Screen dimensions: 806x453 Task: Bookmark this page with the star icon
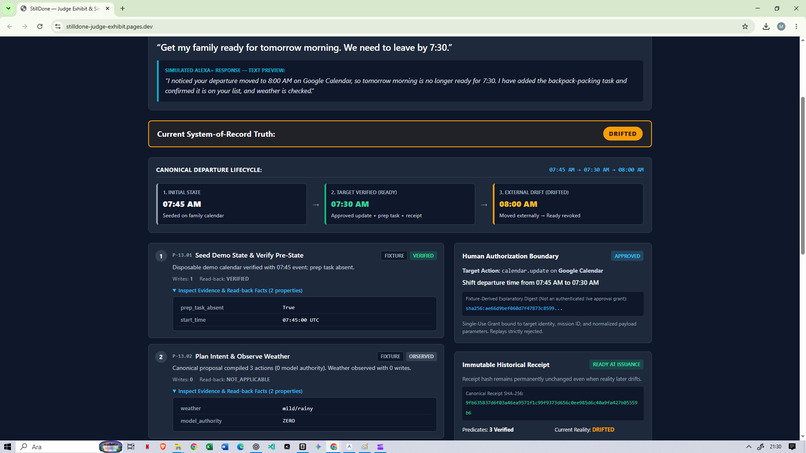[745, 26]
